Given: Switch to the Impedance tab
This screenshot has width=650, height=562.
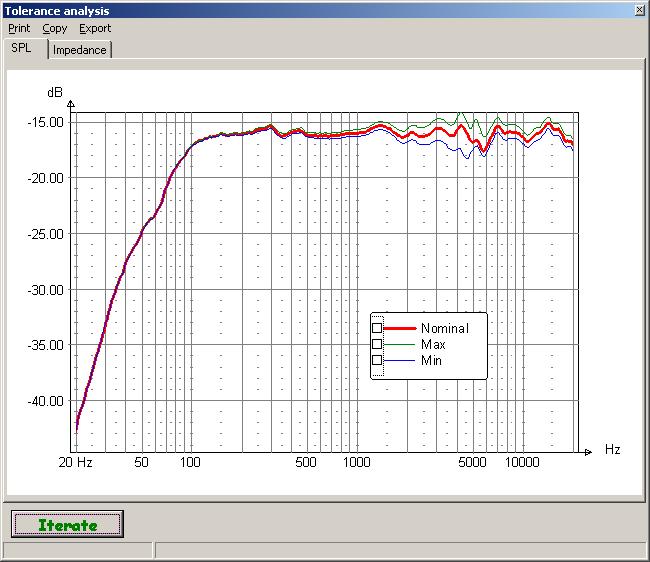Looking at the screenshot, I should (80, 50).
